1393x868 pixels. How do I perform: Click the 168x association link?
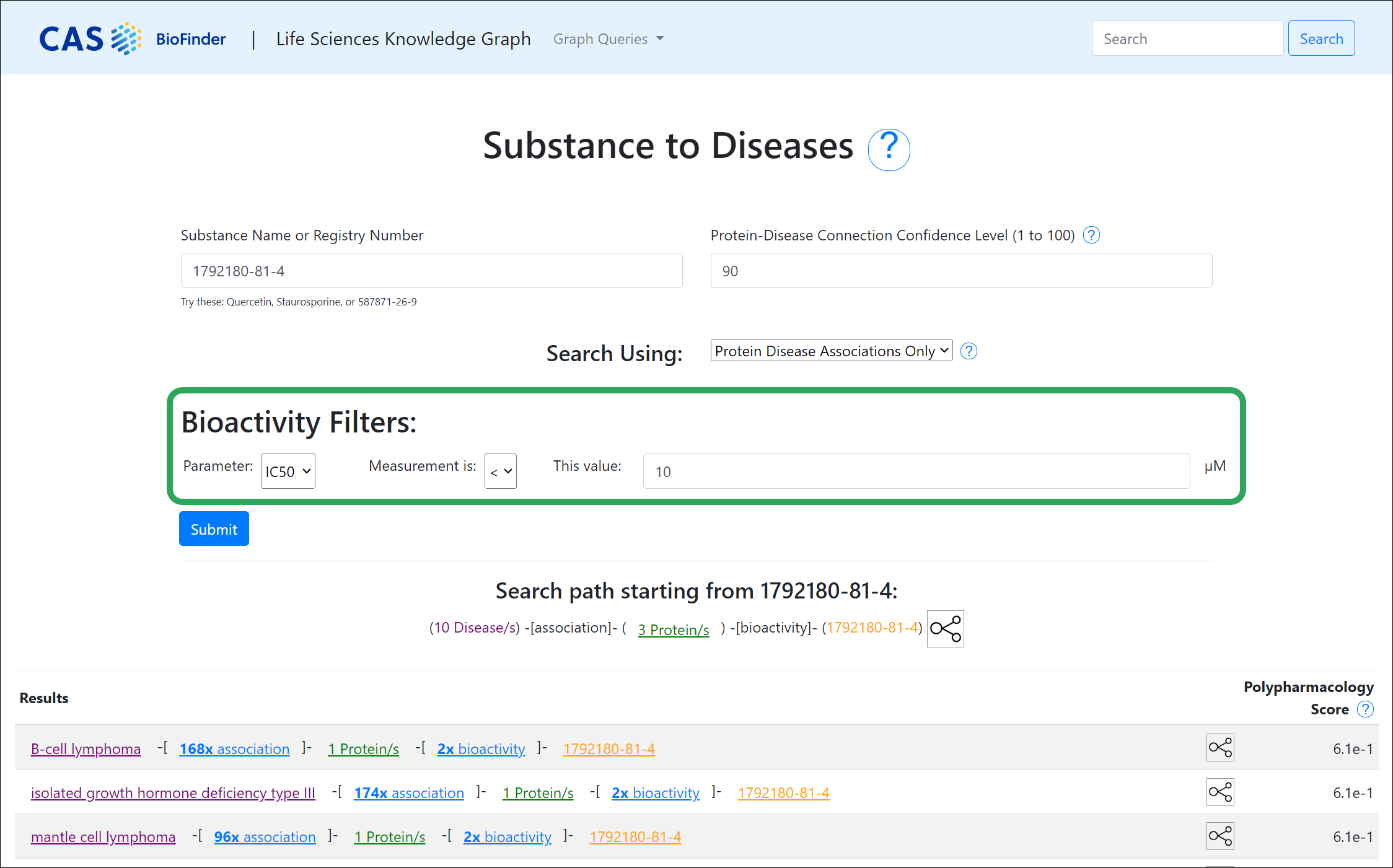coord(234,749)
